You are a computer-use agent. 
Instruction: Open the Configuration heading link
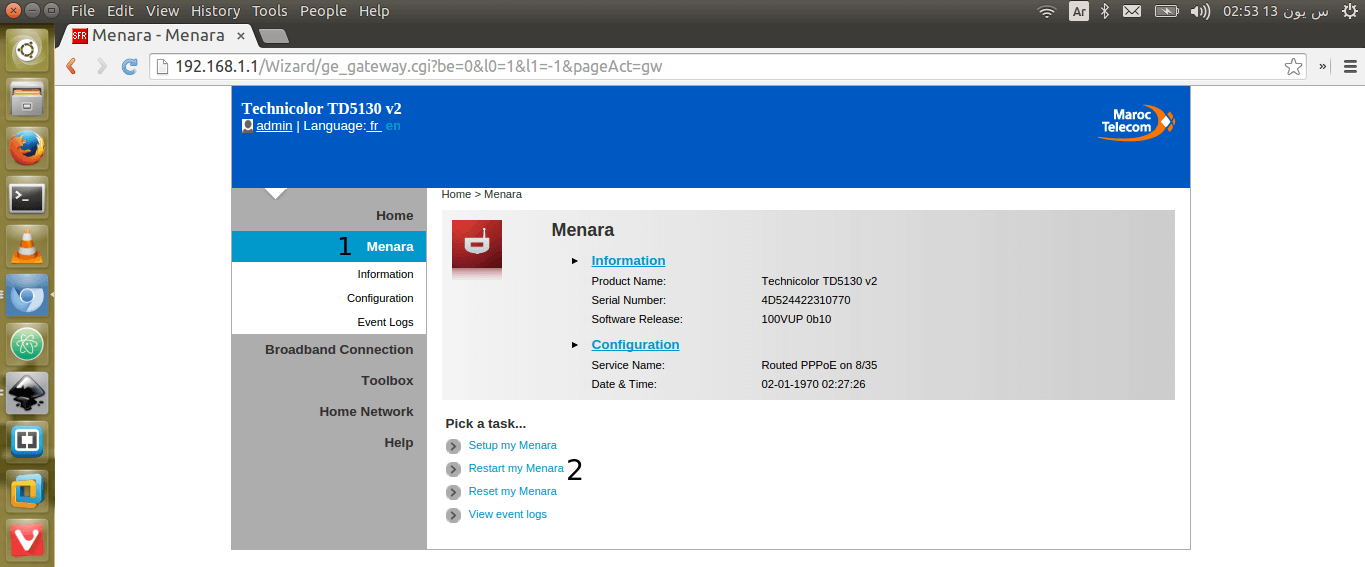pyautogui.click(x=635, y=345)
